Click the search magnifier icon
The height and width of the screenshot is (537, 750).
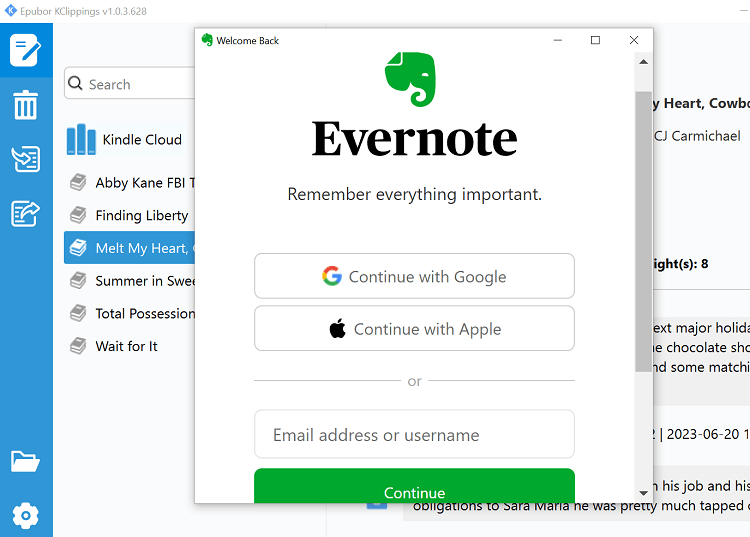point(75,83)
